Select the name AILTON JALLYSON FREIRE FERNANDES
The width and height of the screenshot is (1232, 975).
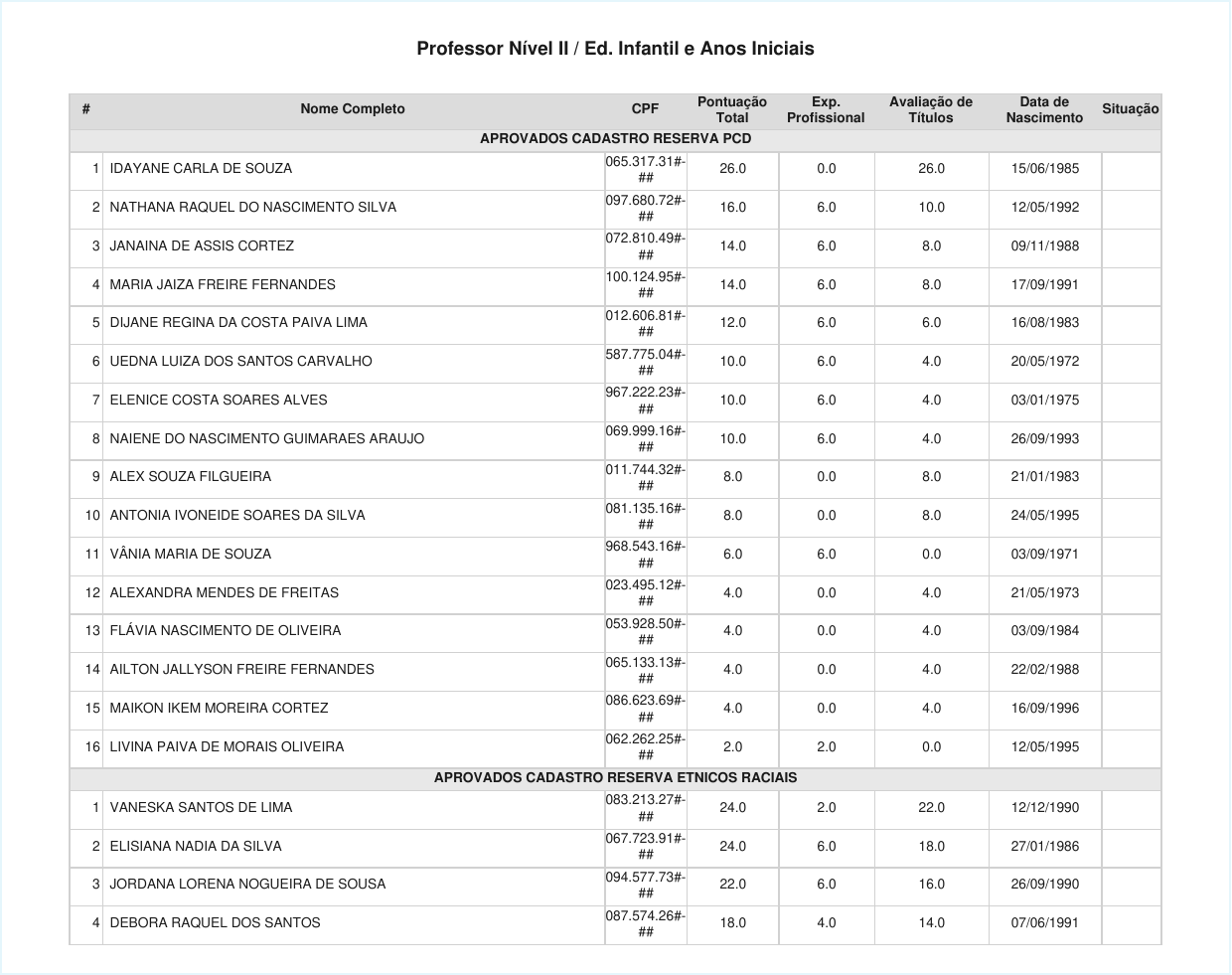[241, 670]
